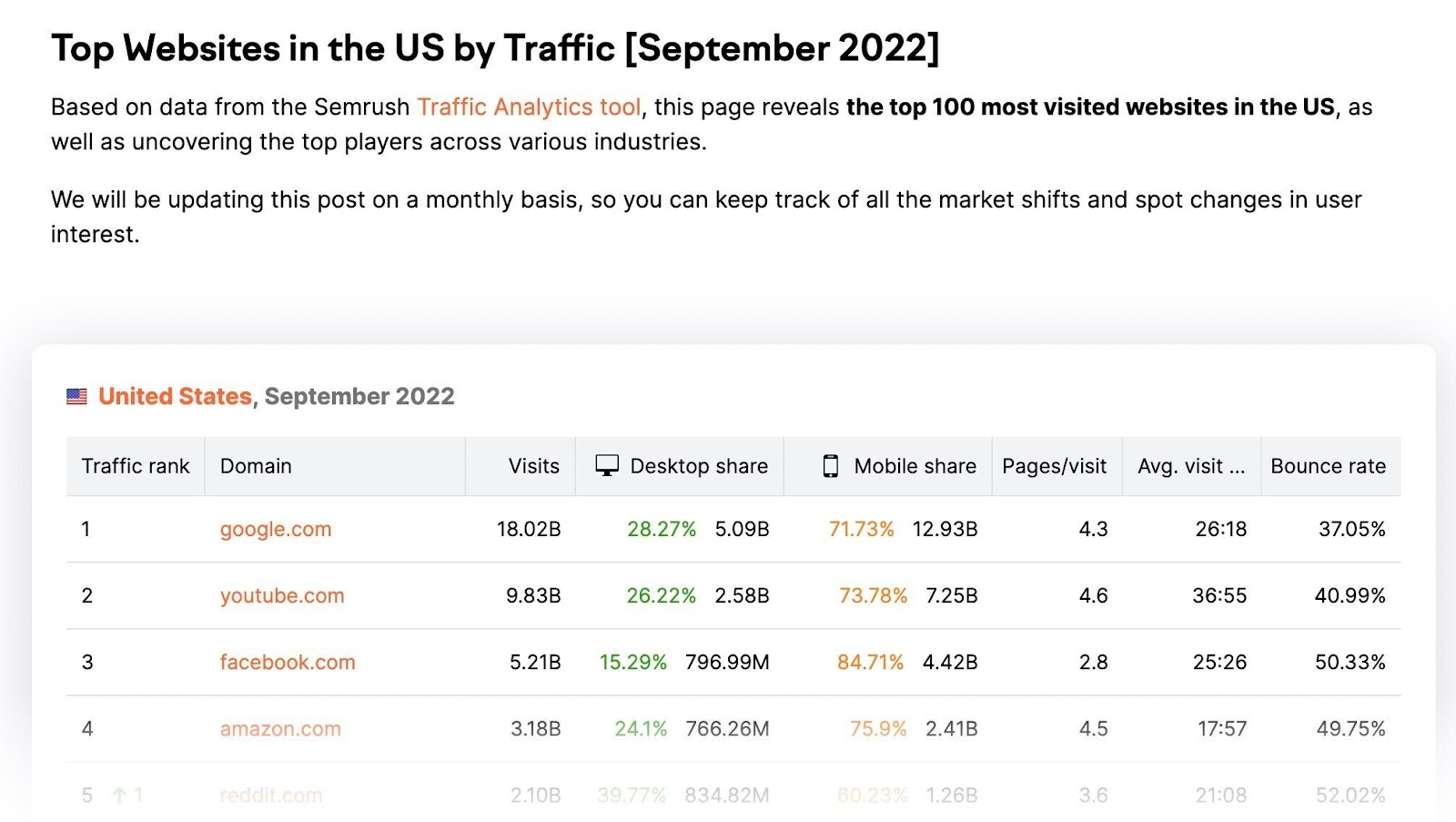Open the facebook.com domain link
The height and width of the screenshot is (822, 1456).
288,662
